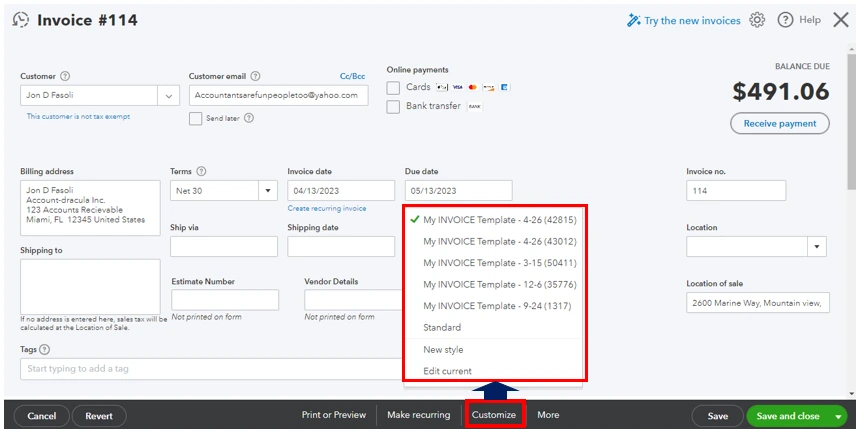Select My INVOICE Template - 3-15 (50411)
The width and height of the screenshot is (864, 434).
coord(500,263)
